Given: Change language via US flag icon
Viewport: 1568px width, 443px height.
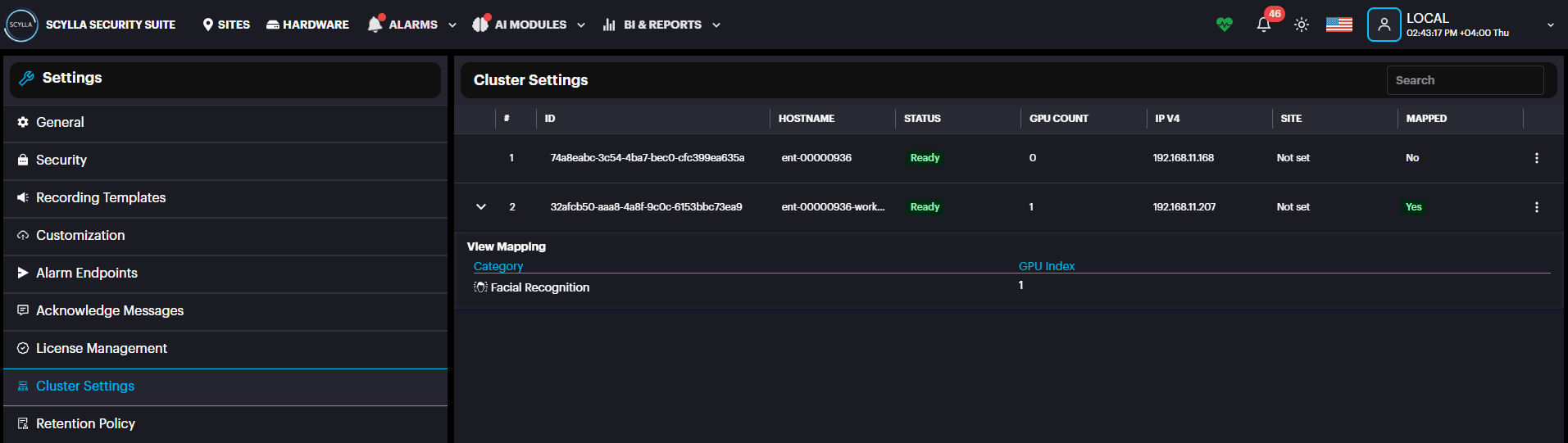Looking at the screenshot, I should click(1338, 25).
